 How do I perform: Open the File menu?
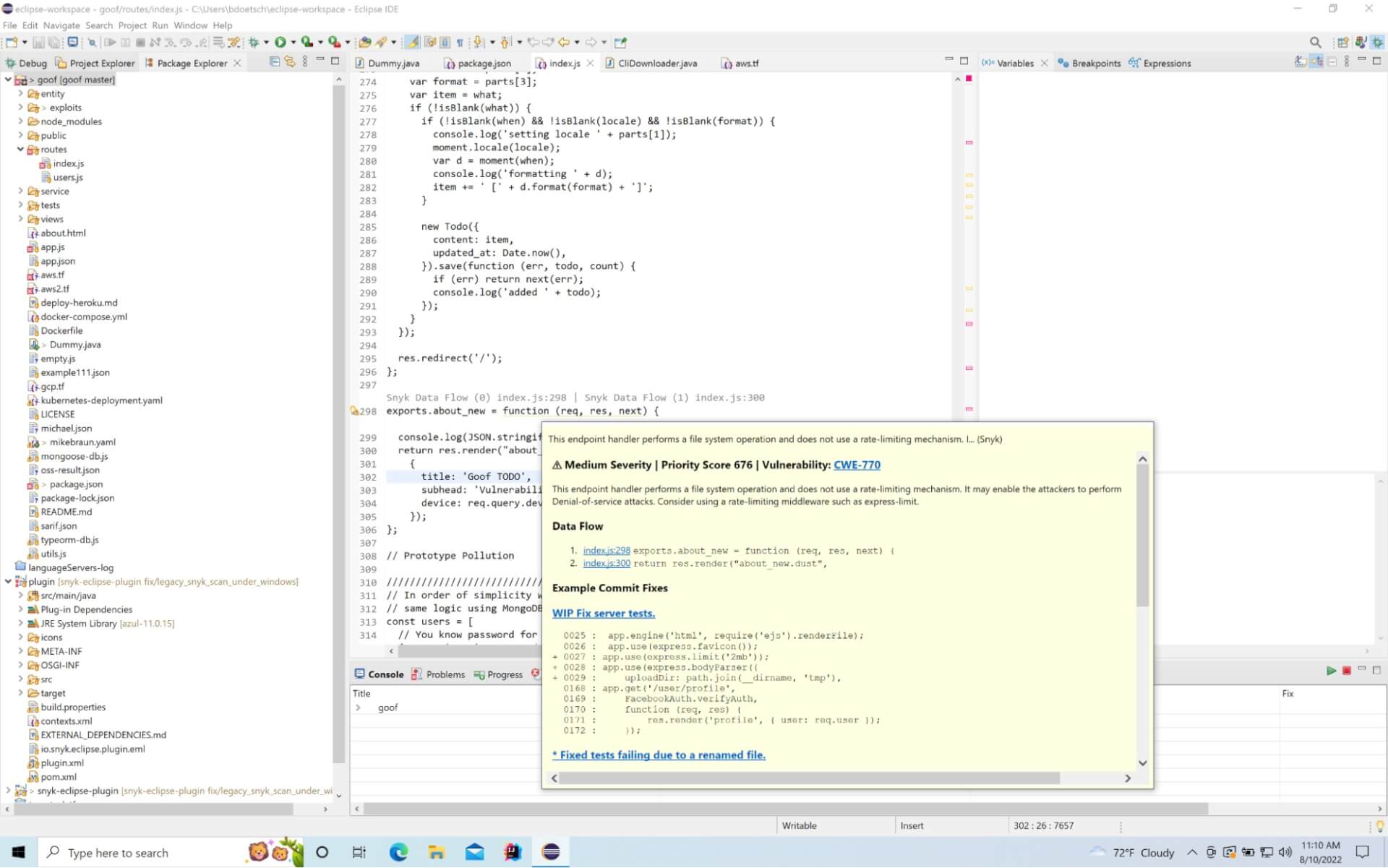click(x=9, y=25)
